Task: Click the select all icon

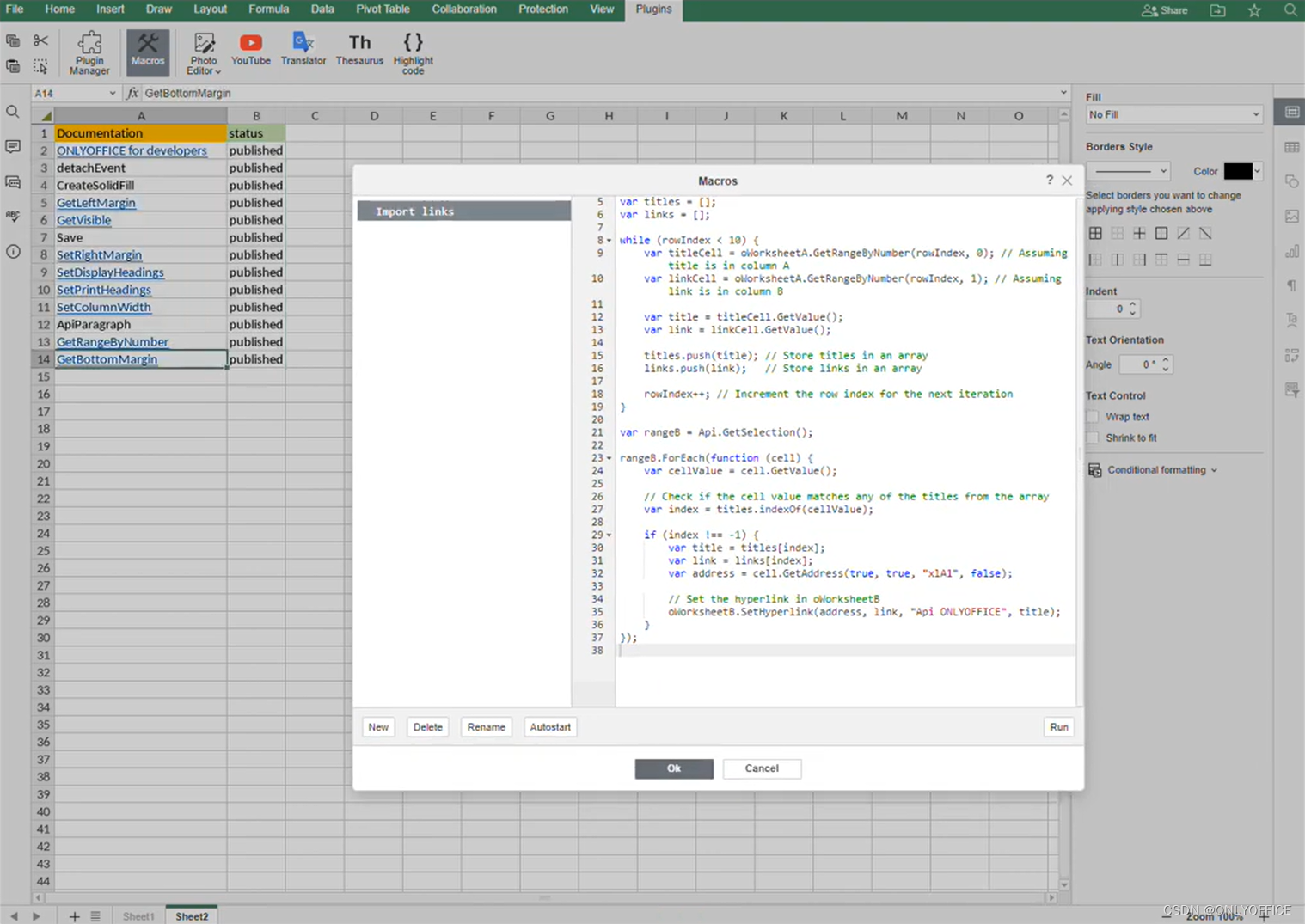Action: [40, 66]
